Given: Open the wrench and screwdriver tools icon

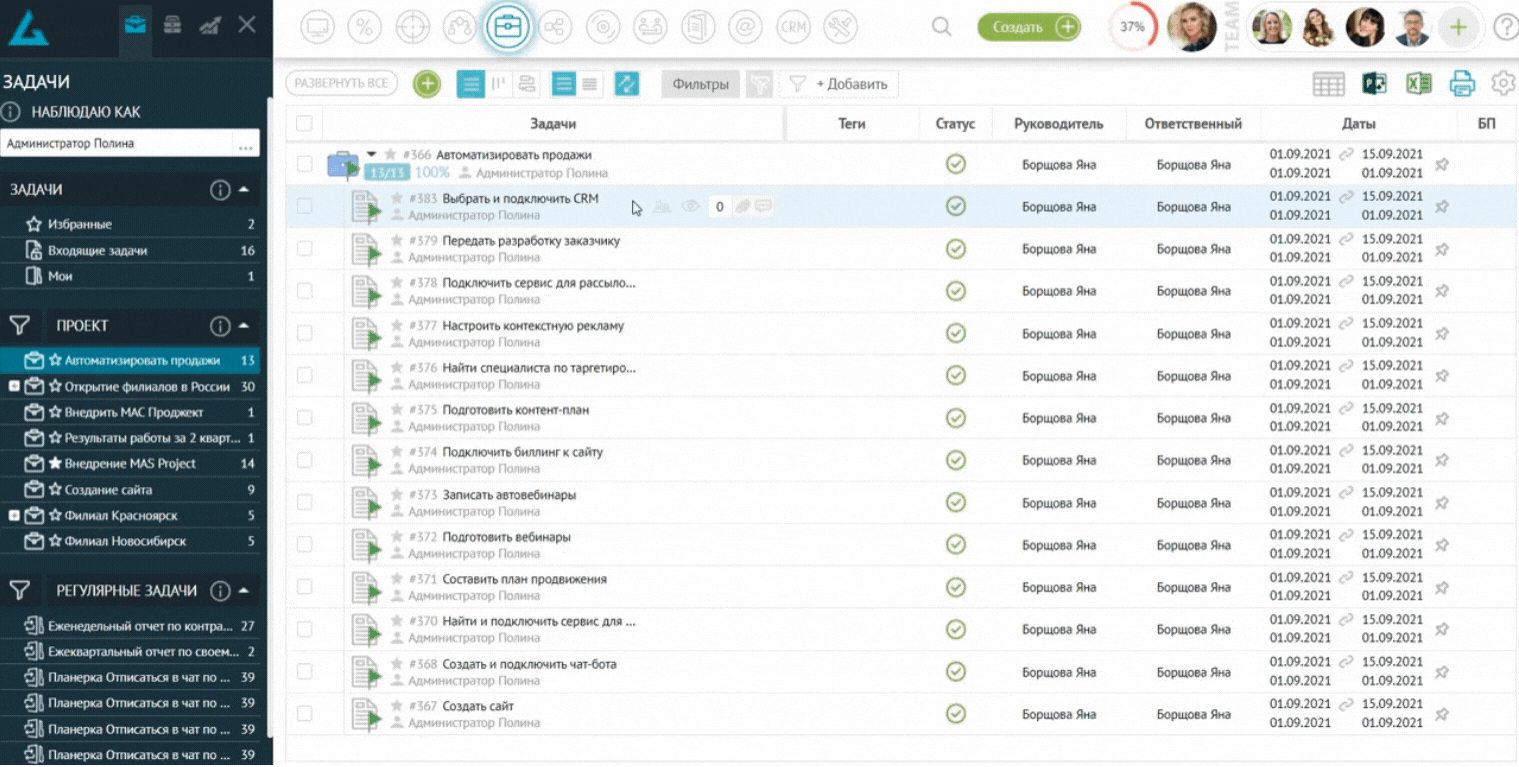Looking at the screenshot, I should click(x=840, y=28).
